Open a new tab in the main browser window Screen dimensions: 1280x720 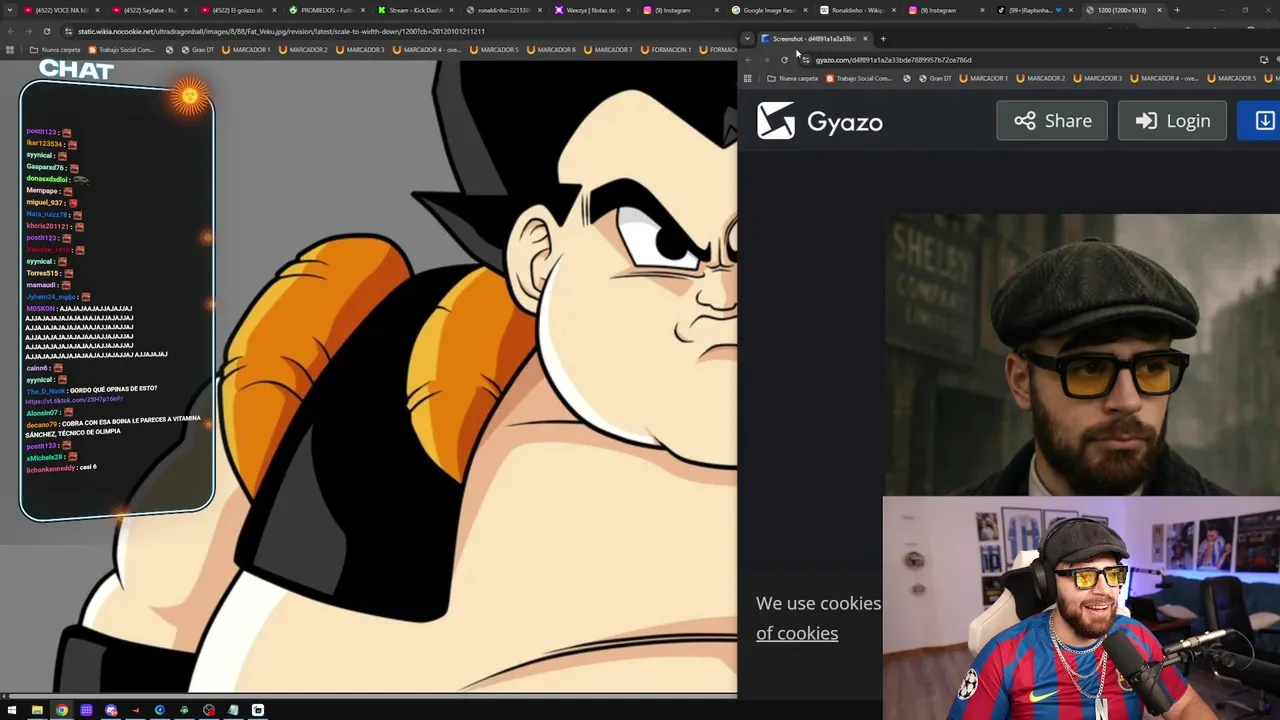click(1177, 10)
